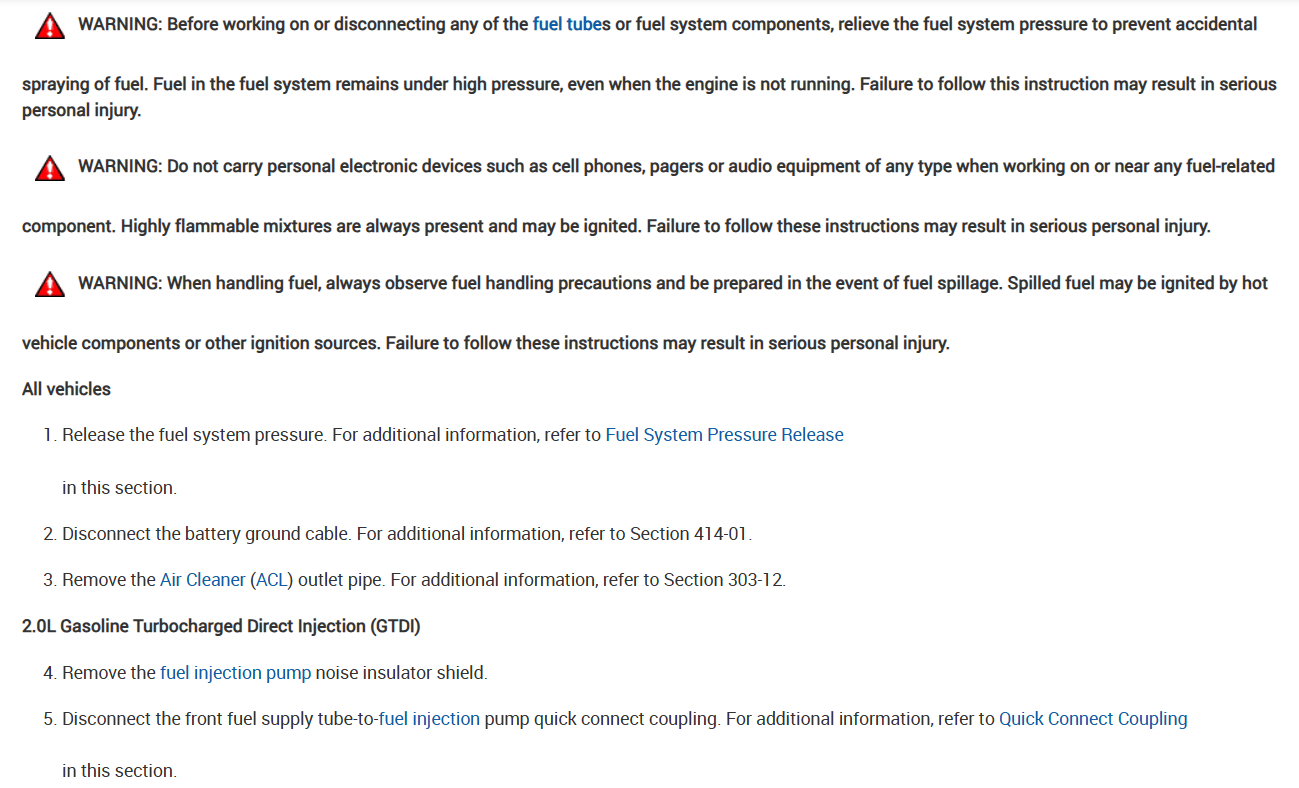
Task: Click 'in this section' below step 1
Action: click(118, 488)
